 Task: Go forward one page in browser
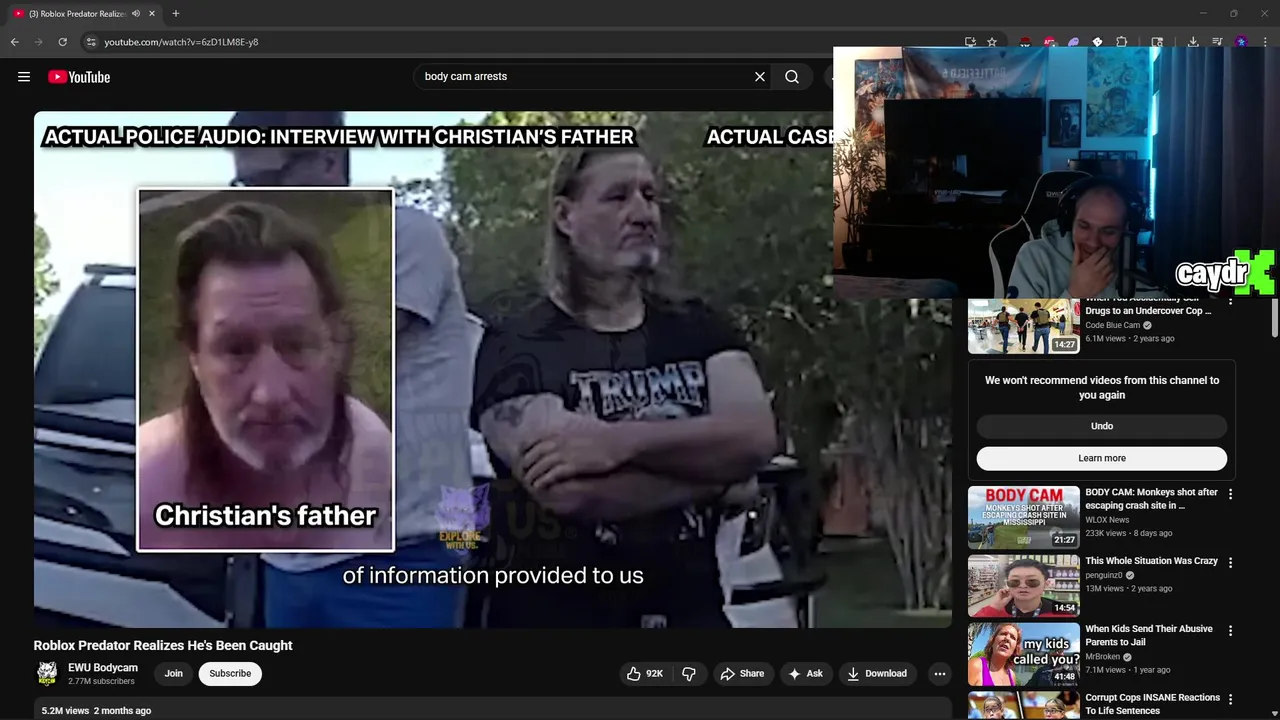coord(39,42)
